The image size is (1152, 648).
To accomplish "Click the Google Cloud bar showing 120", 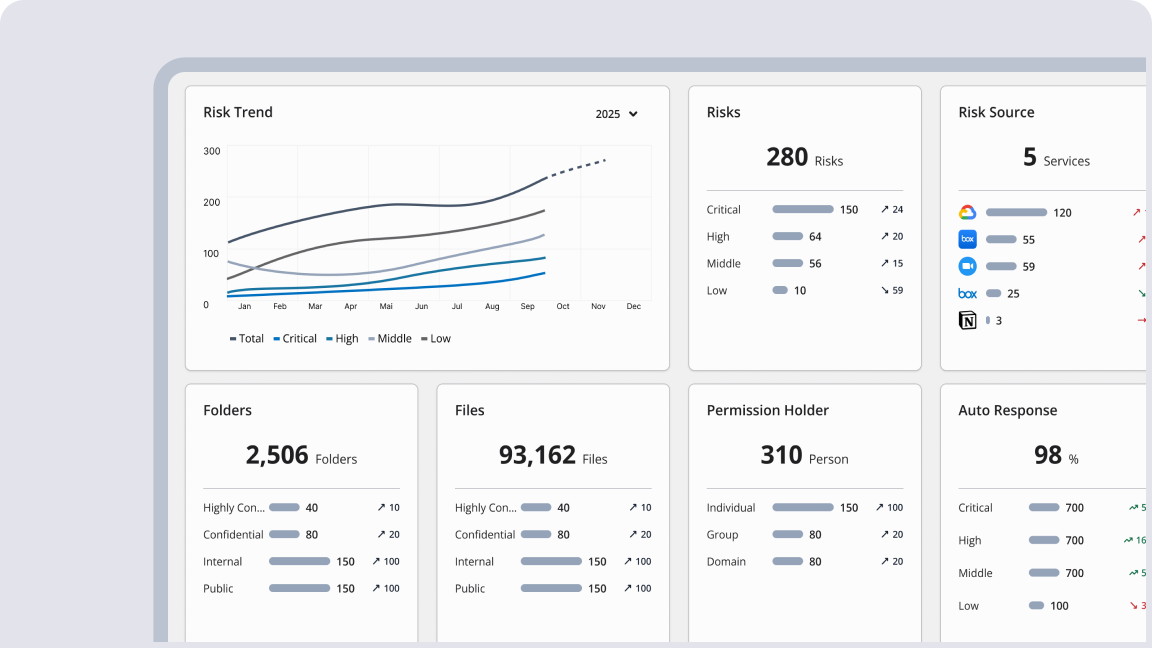I will 1016,212.
